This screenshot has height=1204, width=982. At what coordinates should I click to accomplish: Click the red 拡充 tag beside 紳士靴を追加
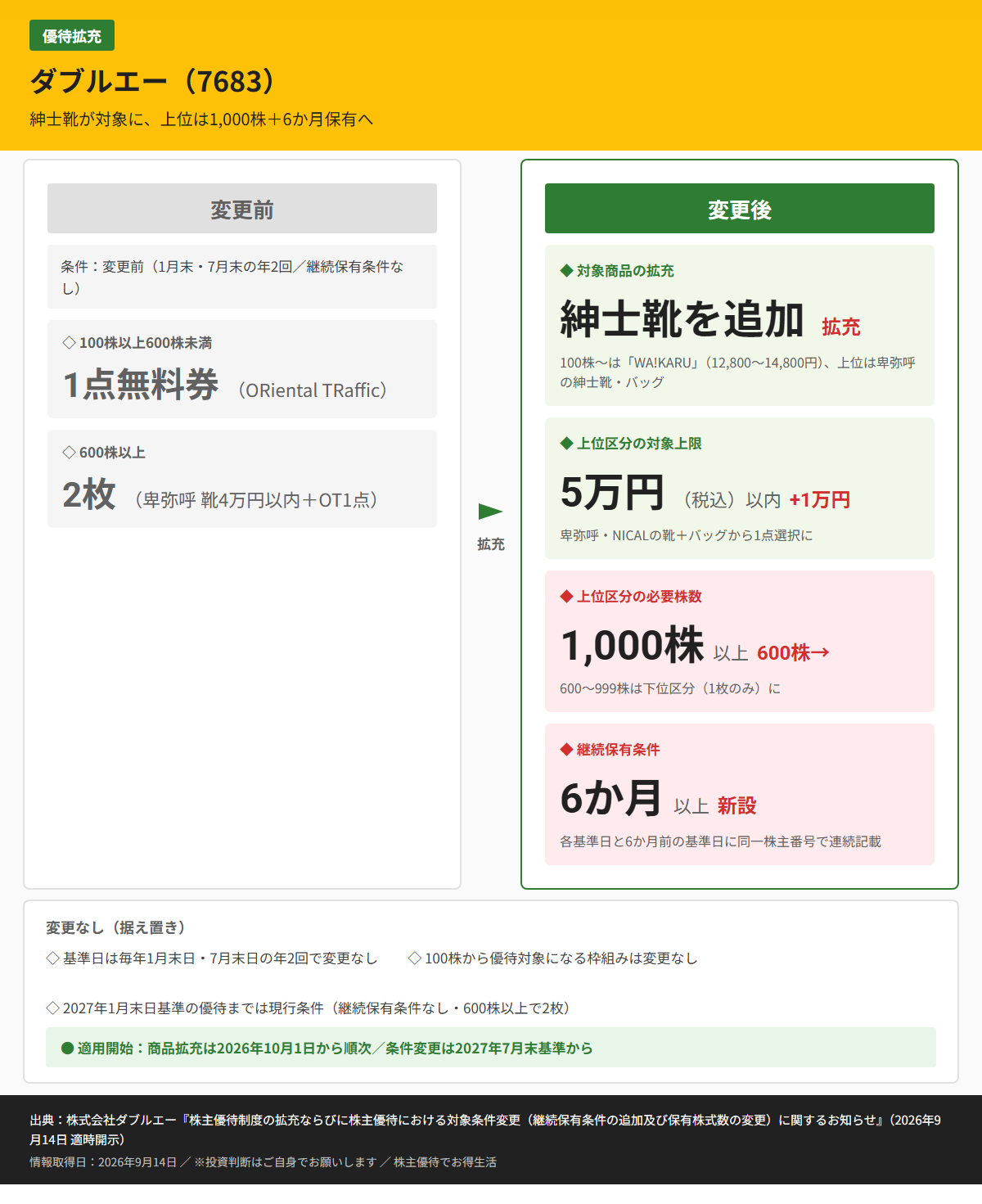841,327
